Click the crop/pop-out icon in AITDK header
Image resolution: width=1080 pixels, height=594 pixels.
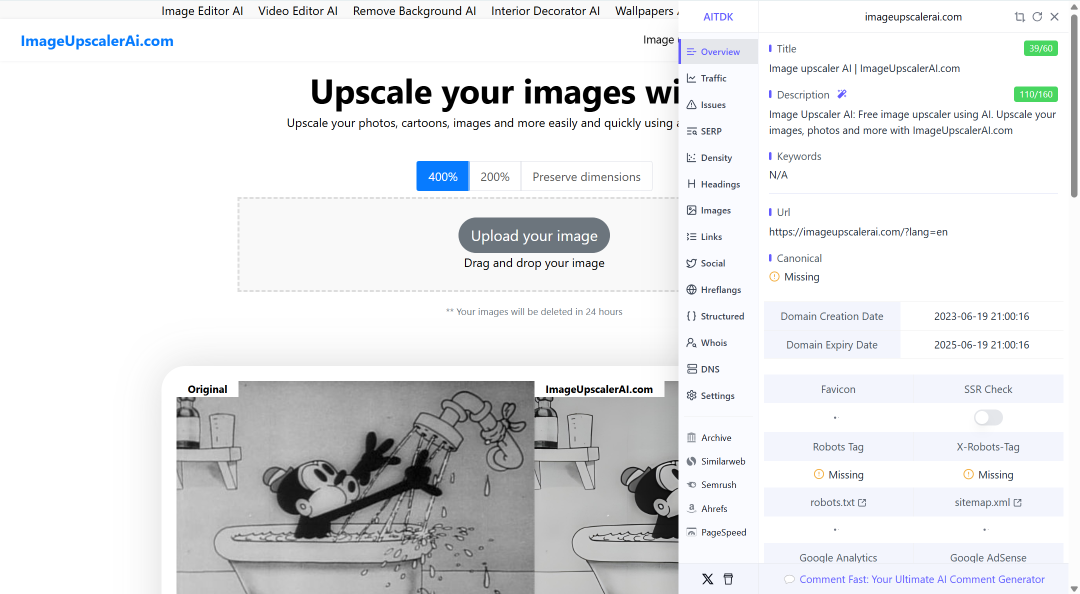pyautogui.click(x=1019, y=17)
